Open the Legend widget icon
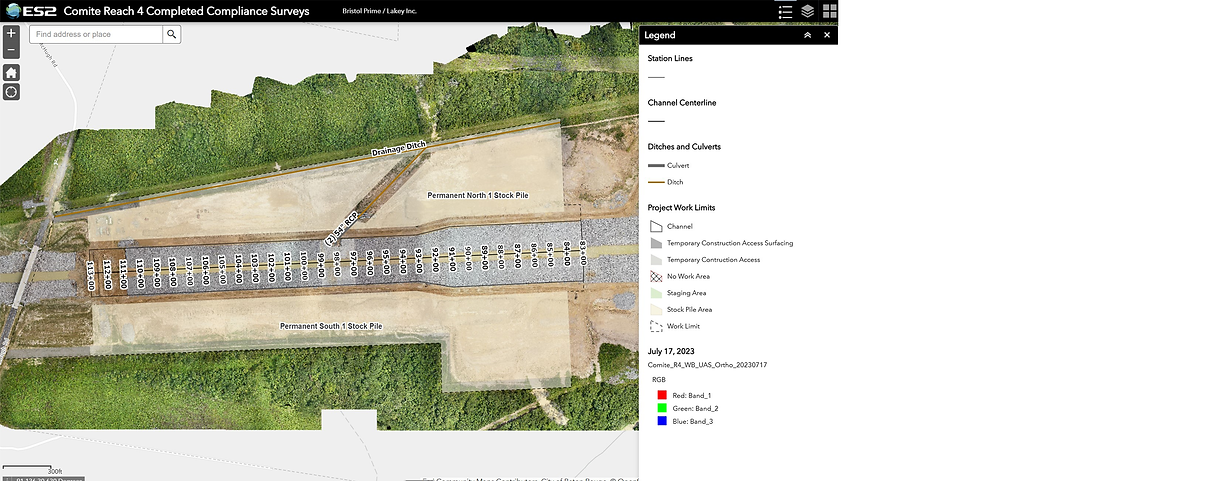Screen dimensions: 1229x481 785,11
